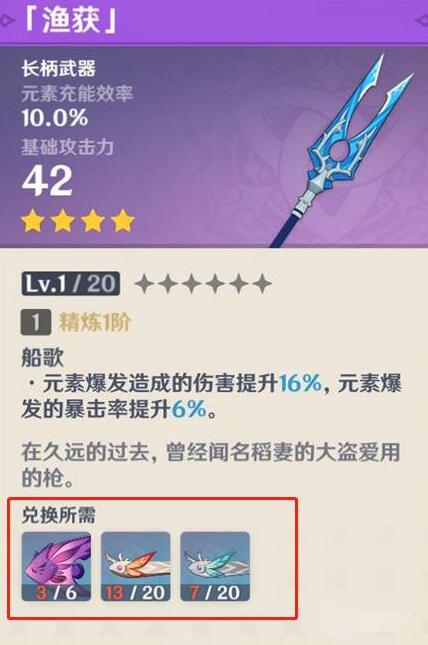The width and height of the screenshot is (428, 645).
Task: Click the base attack value 42
Action: 48,181
